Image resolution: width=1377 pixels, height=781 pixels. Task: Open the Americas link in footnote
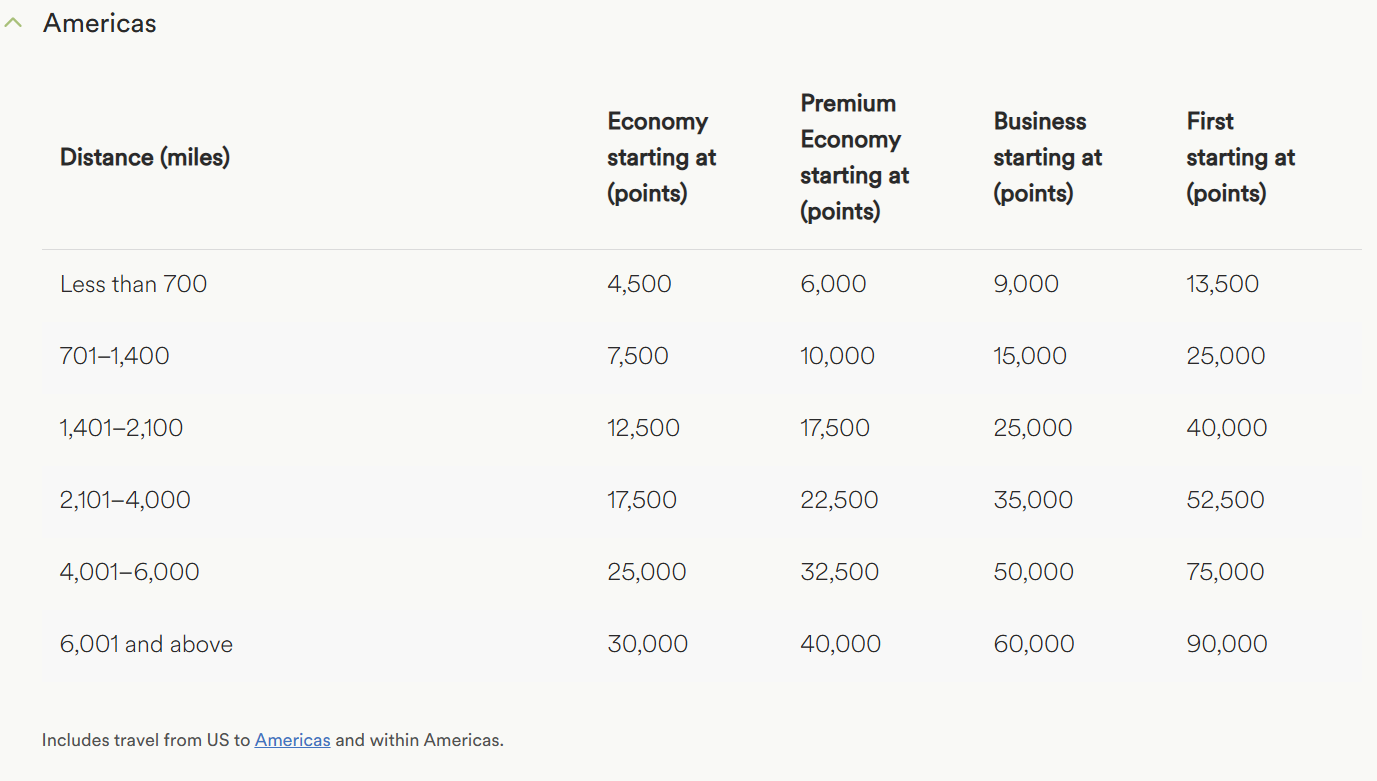click(x=292, y=740)
